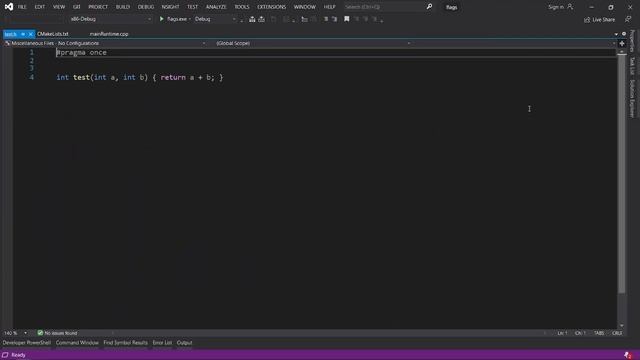Focus the Search (Ctrl+Q) box

click(384, 7)
